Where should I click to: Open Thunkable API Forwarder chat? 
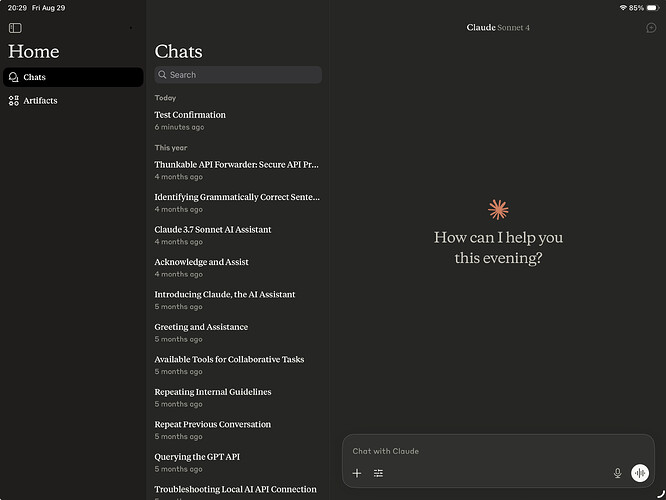point(238,170)
